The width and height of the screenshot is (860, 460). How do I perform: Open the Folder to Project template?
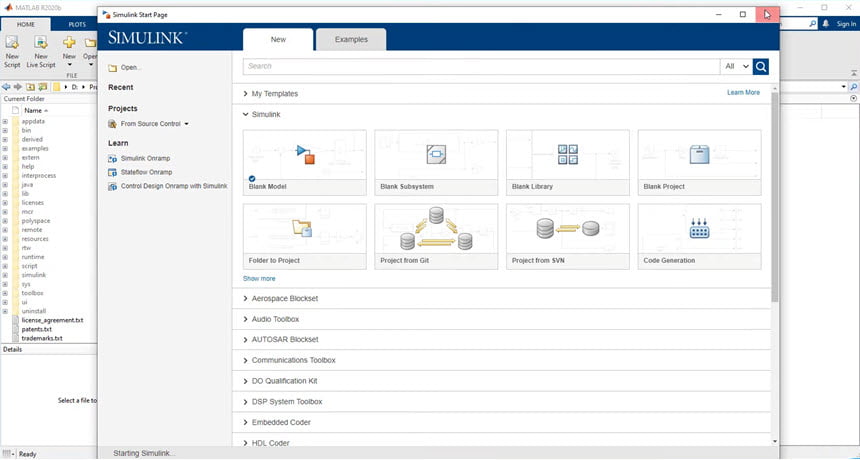coord(304,236)
